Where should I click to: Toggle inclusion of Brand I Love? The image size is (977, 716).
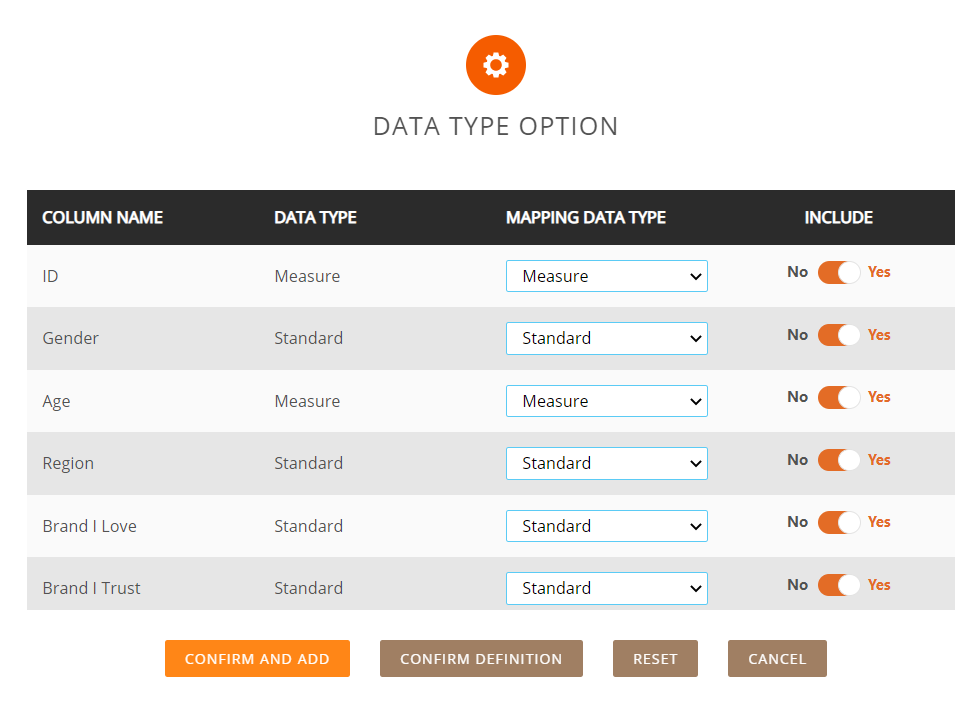pos(838,522)
